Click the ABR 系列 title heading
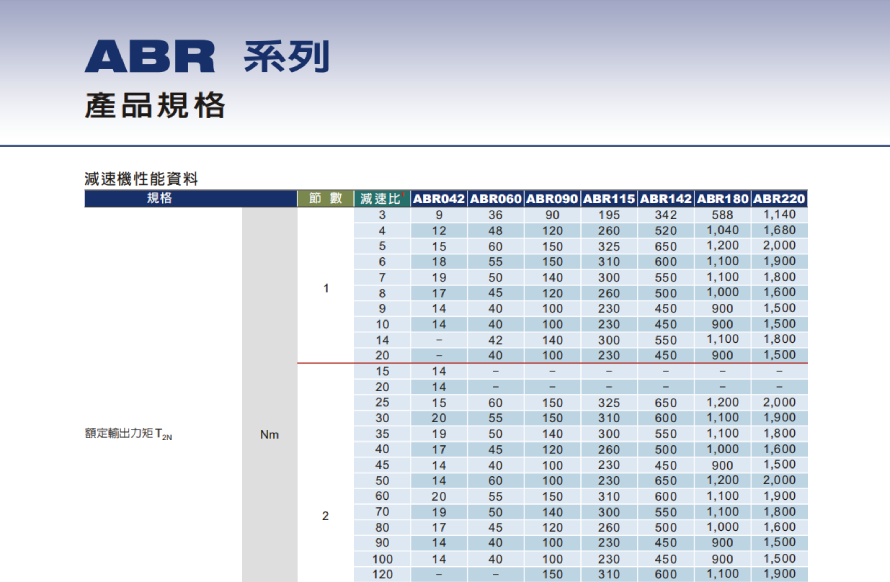Viewport: 890px width, 582px height. pyautogui.click(x=207, y=57)
